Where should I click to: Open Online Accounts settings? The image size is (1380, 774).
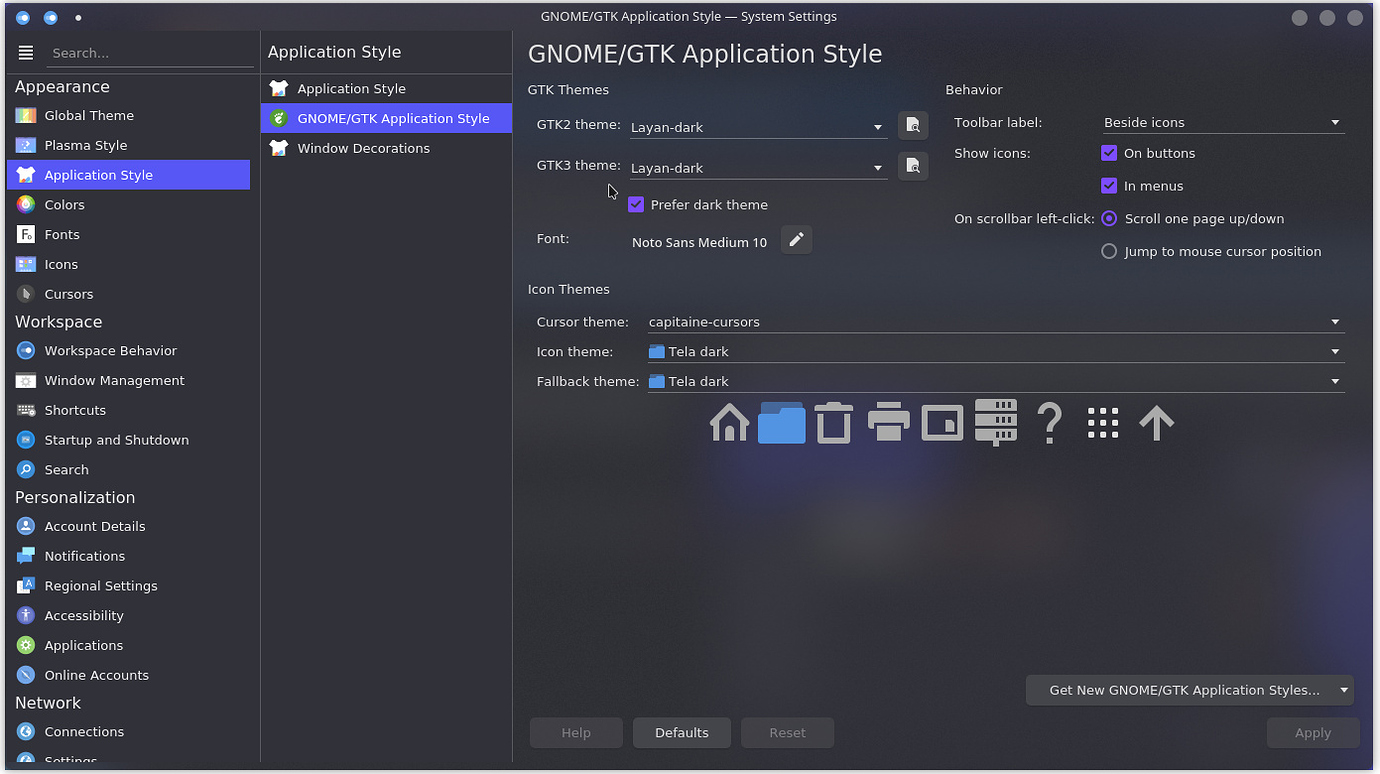pos(128,675)
